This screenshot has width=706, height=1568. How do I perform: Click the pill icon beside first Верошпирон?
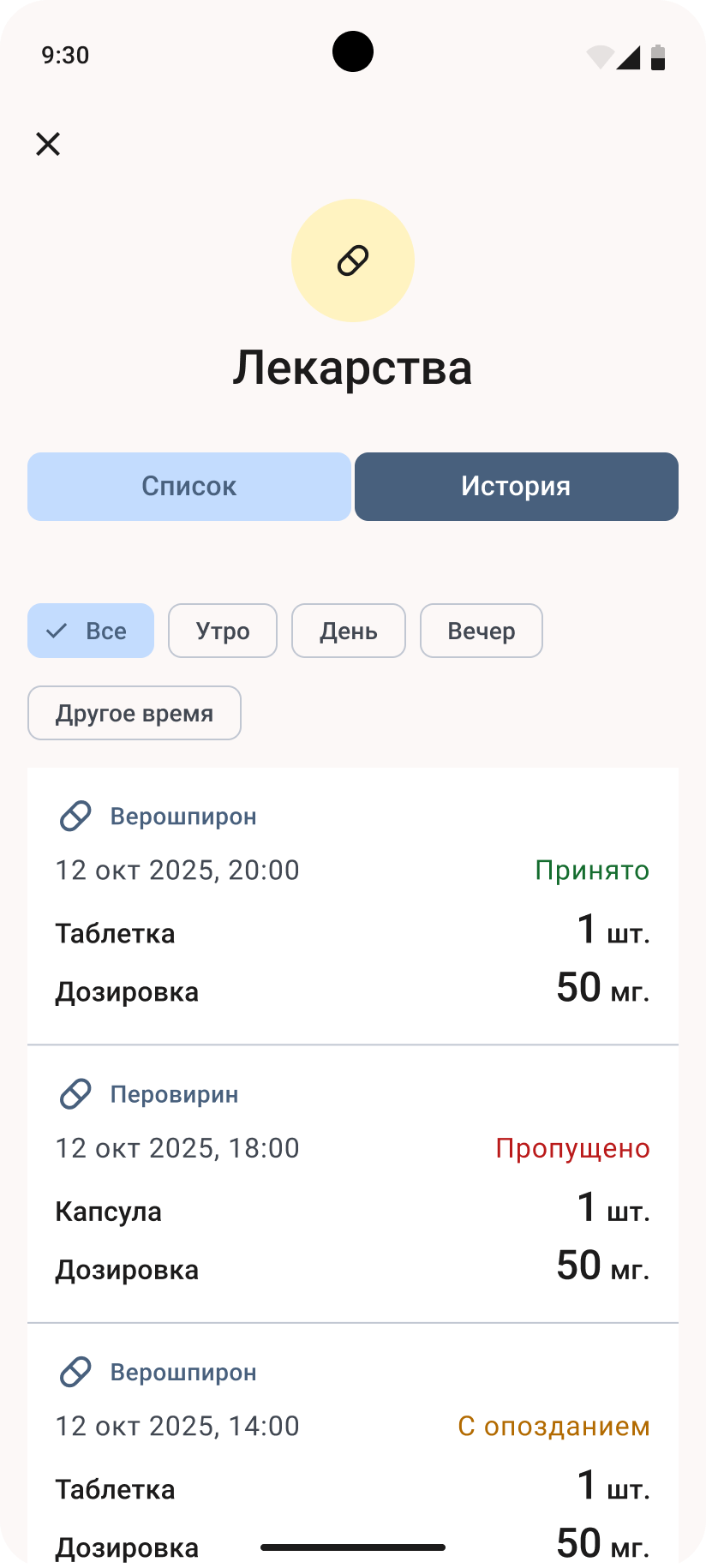[75, 816]
